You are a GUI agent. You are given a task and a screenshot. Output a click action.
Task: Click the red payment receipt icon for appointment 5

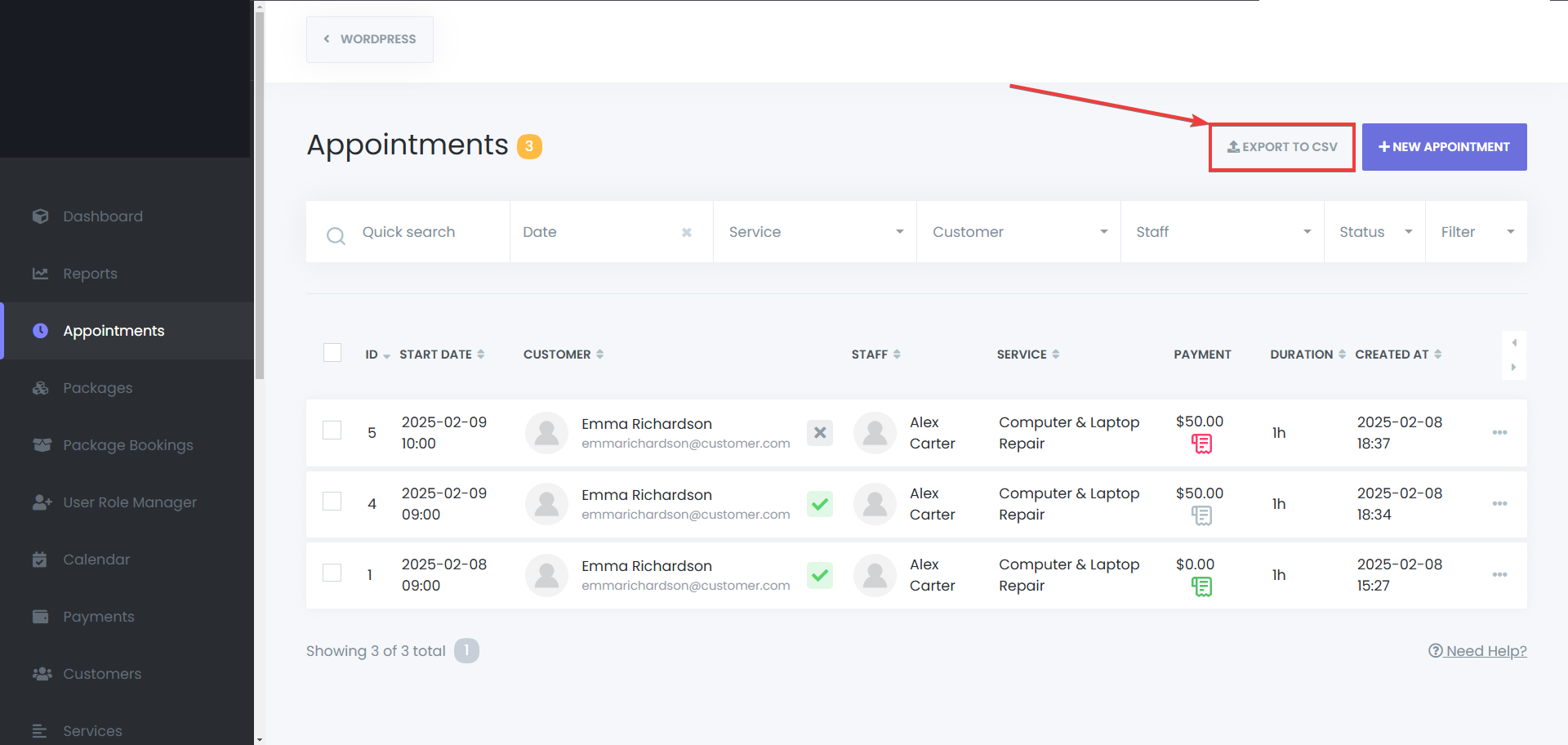click(1201, 444)
